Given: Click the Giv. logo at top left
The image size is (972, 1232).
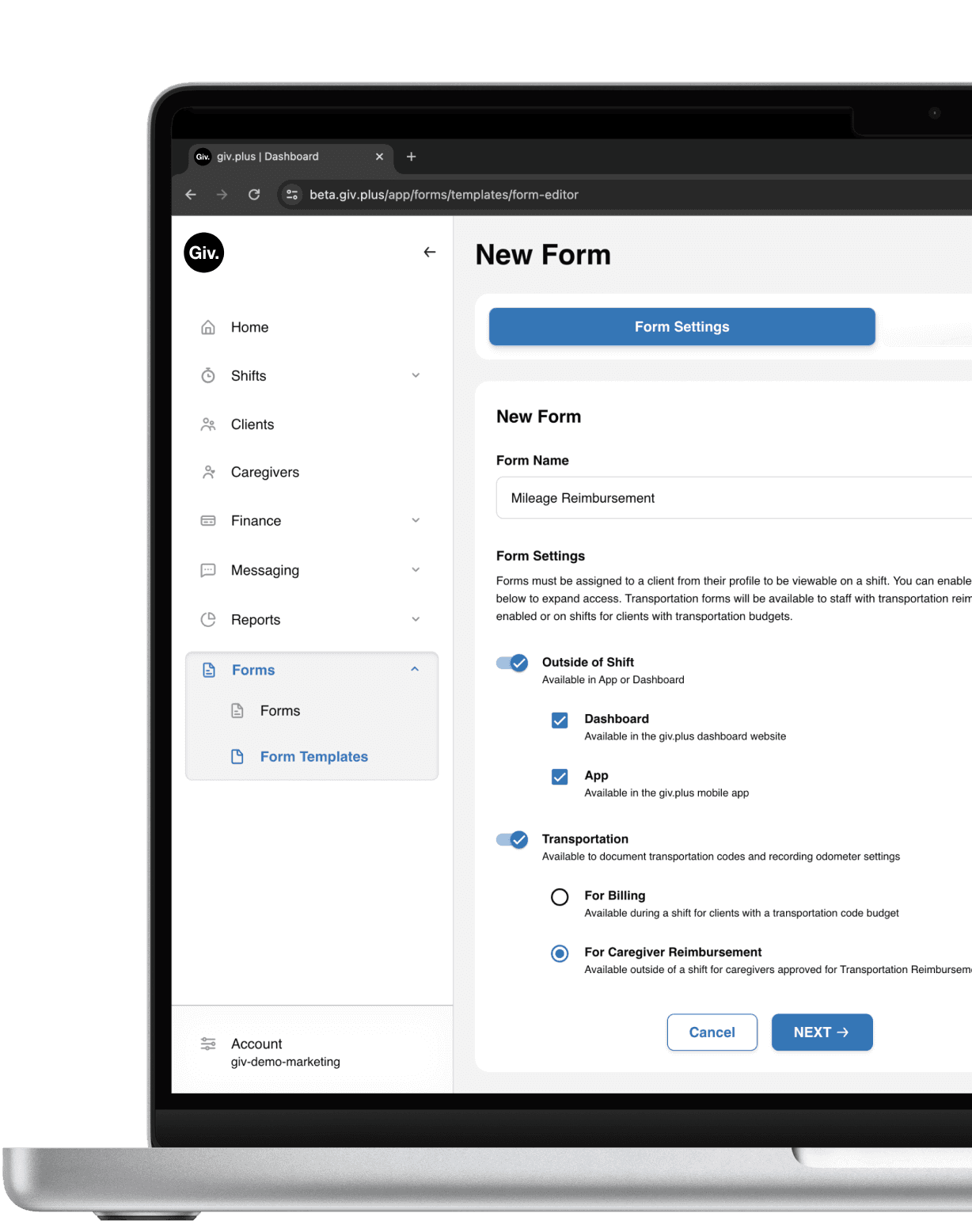Looking at the screenshot, I should (x=203, y=253).
